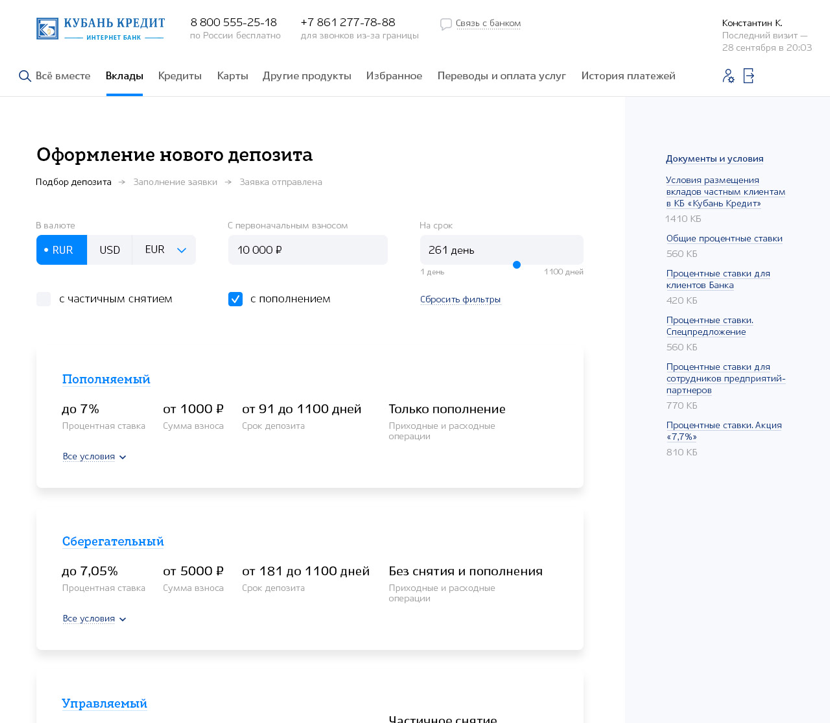Screen dimensions: 830x723
Task: Open the user profile settings icon
Action: (x=728, y=76)
